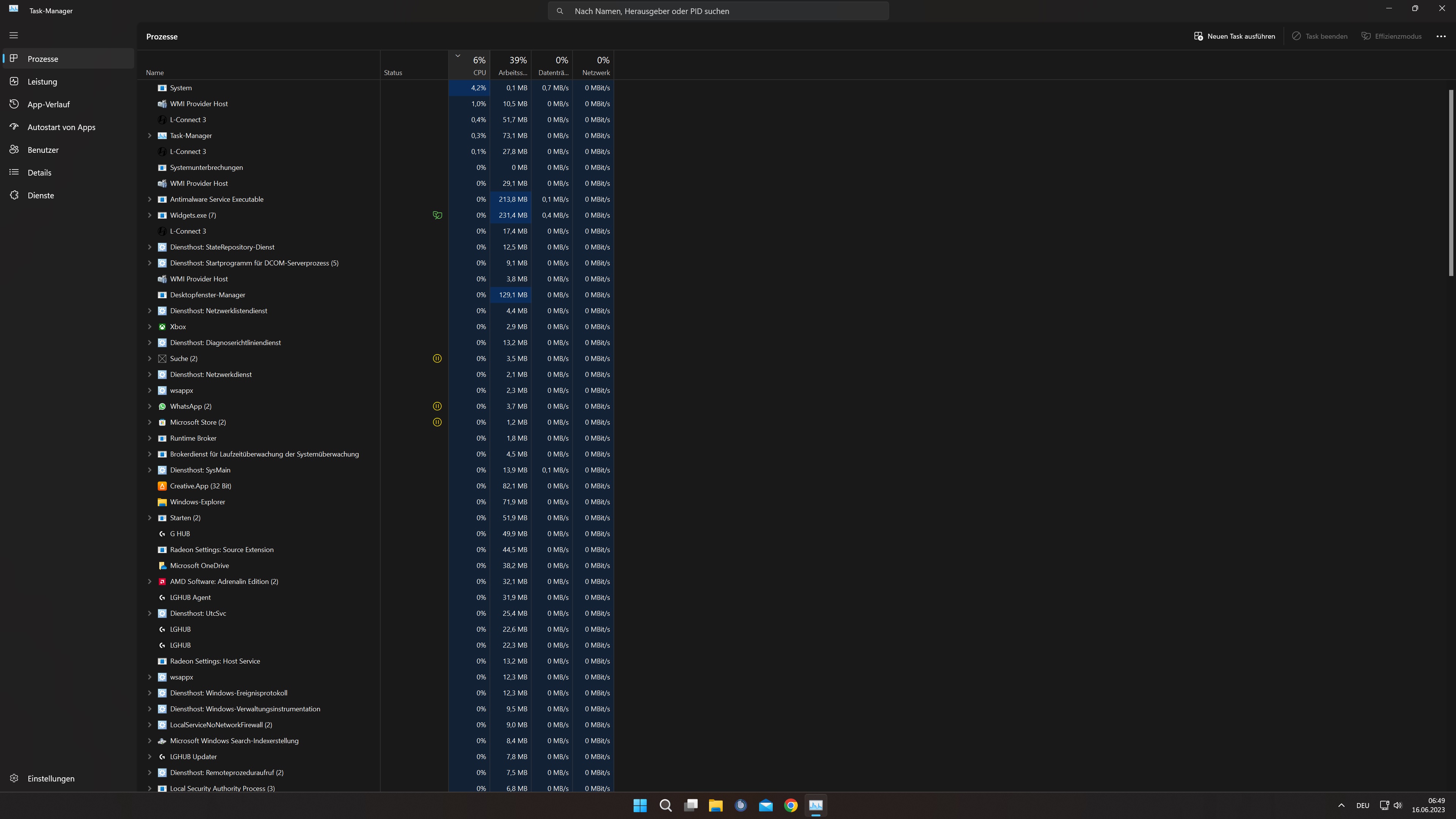Launch Google Chrome from the taskbar
Image resolution: width=1456 pixels, height=819 pixels.
[791, 805]
